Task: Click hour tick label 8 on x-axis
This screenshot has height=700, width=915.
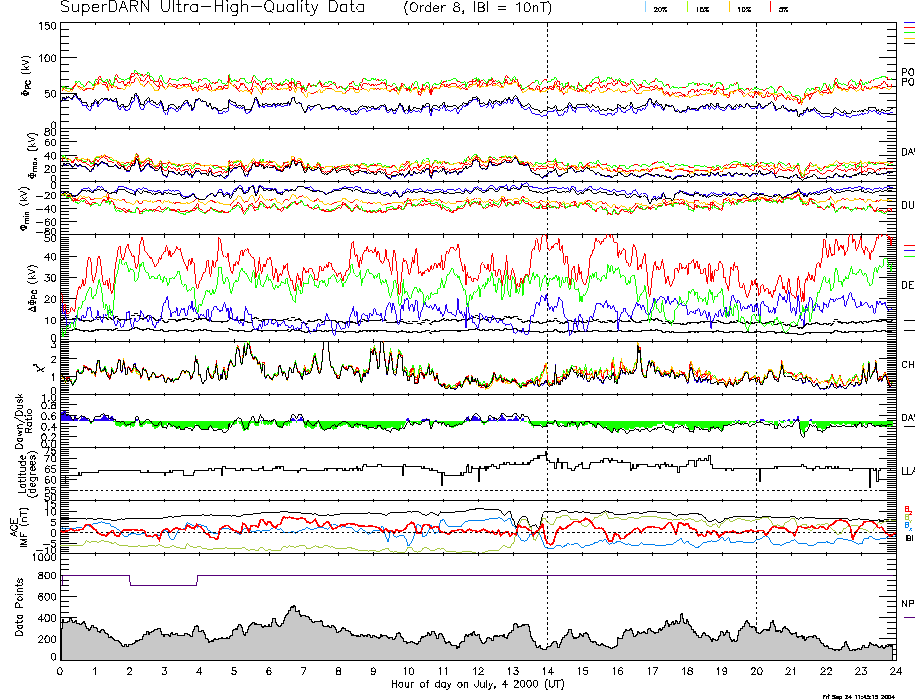Action: [338, 671]
